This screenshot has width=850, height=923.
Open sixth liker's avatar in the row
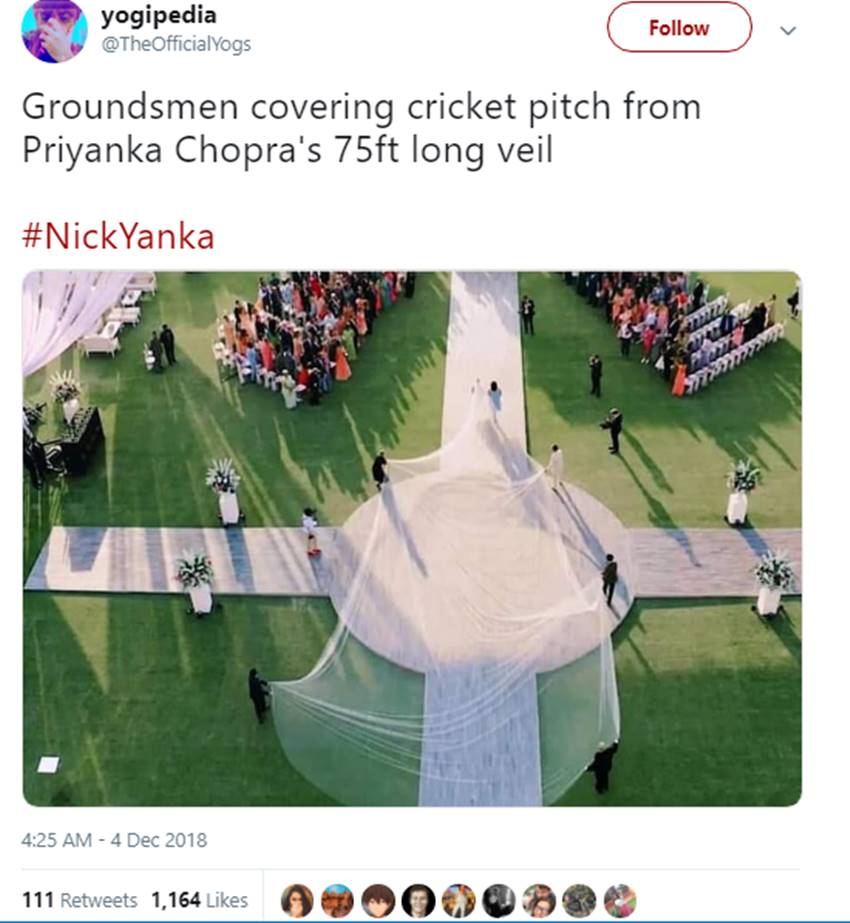pos(499,901)
